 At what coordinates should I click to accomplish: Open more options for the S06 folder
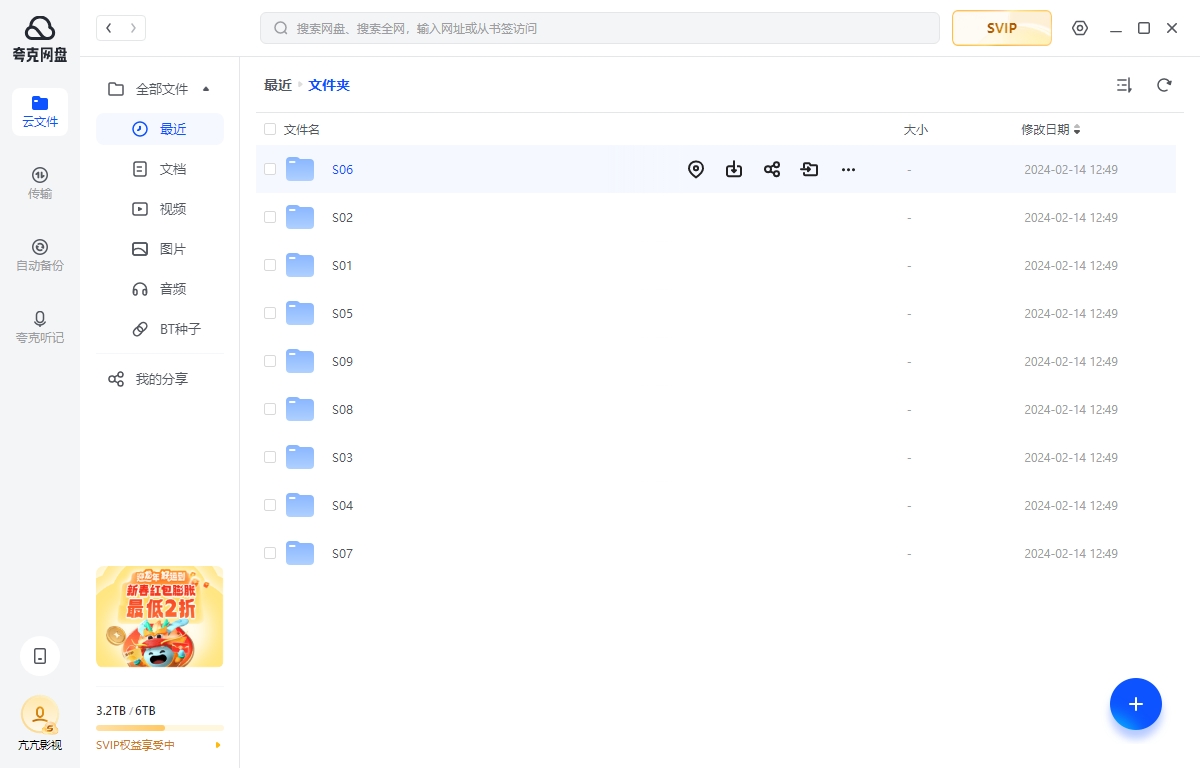point(848,170)
